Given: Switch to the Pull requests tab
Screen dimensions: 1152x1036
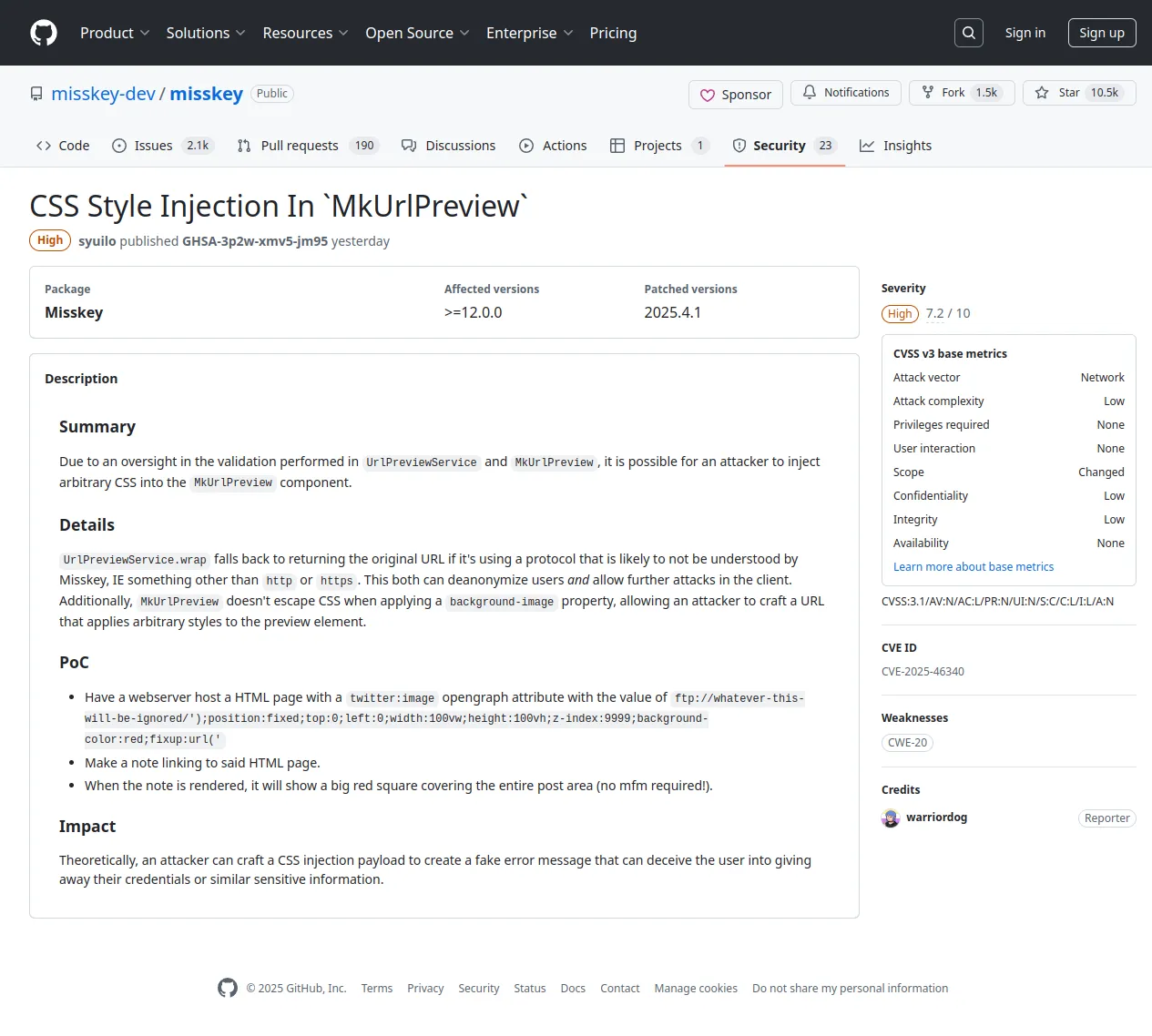Looking at the screenshot, I should (x=308, y=146).
